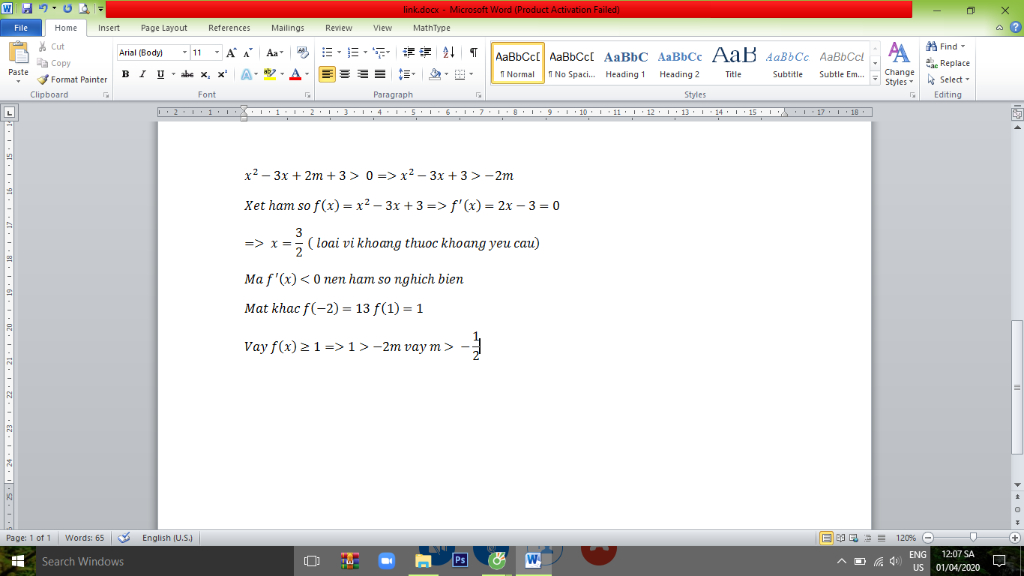Open the ruler tab selector button

tap(9, 112)
